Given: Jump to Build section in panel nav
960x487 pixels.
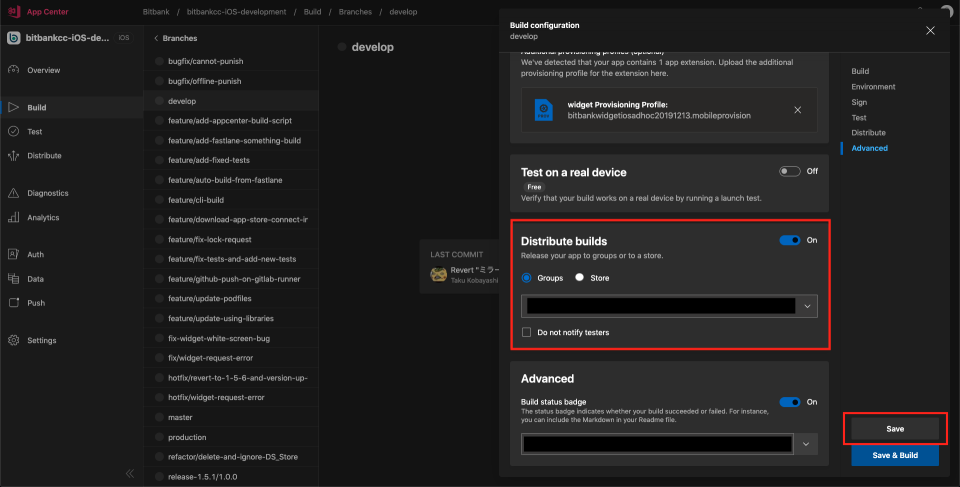Looking at the screenshot, I should pos(860,71).
